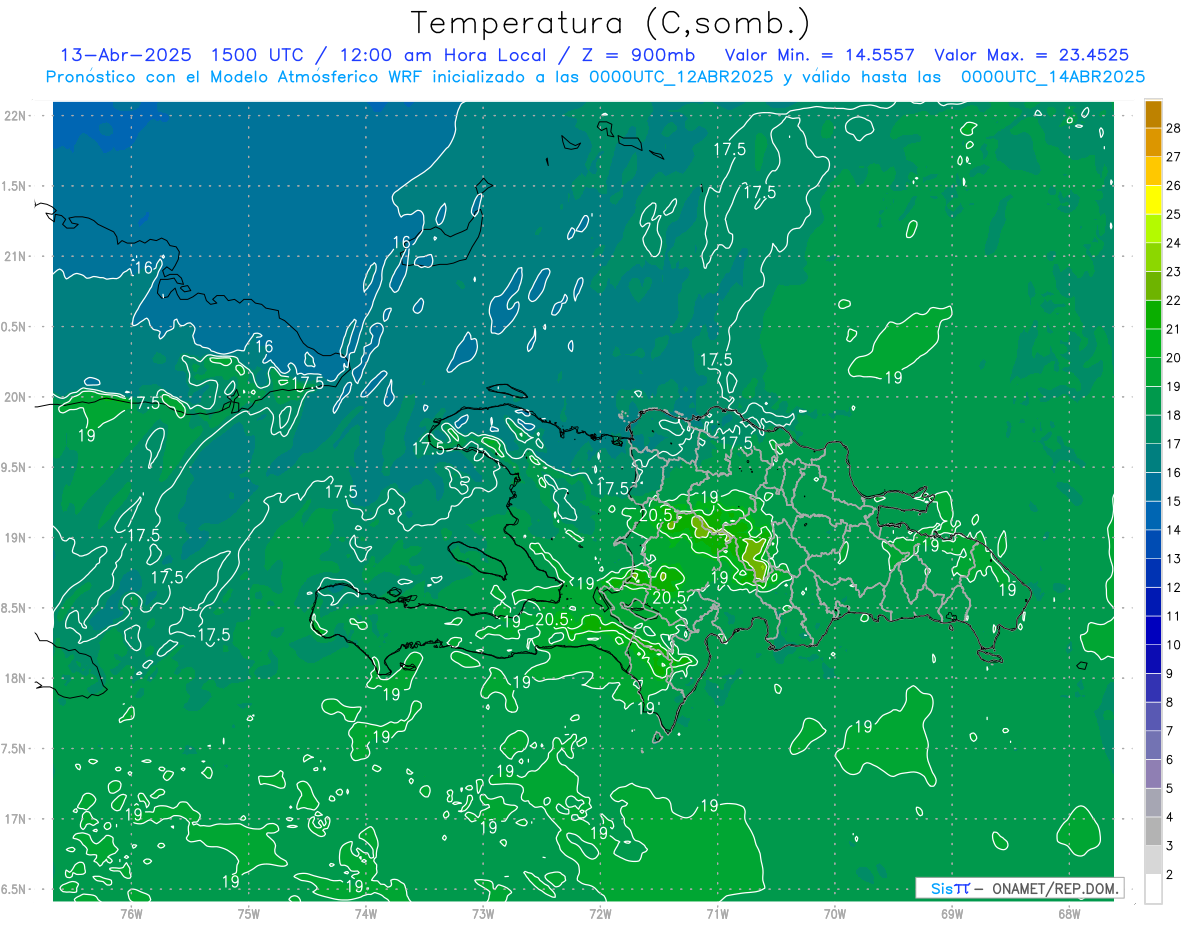Click the yellow swatch between 25 and 26

(x=1153, y=199)
